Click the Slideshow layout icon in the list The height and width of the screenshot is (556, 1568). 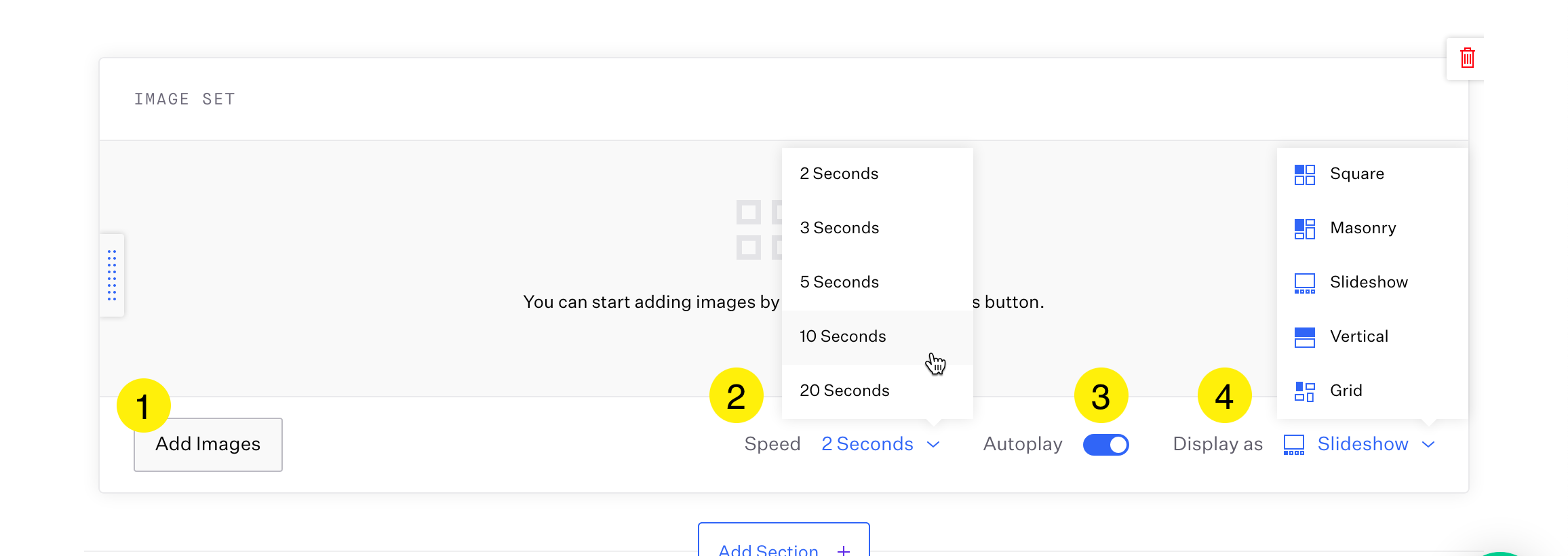1304,283
